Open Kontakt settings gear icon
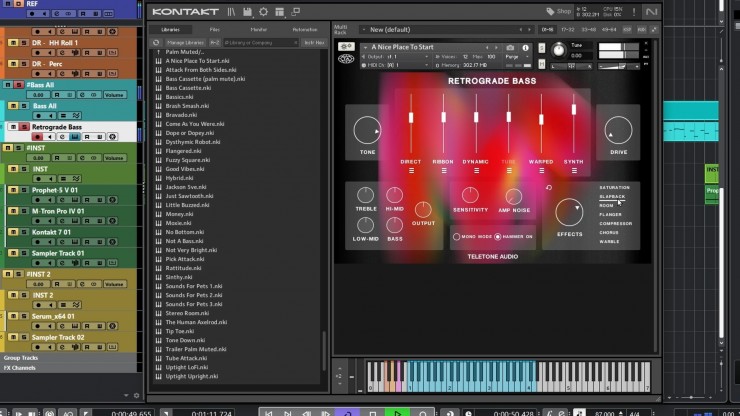This screenshot has width=740, height=416. [x=264, y=12]
